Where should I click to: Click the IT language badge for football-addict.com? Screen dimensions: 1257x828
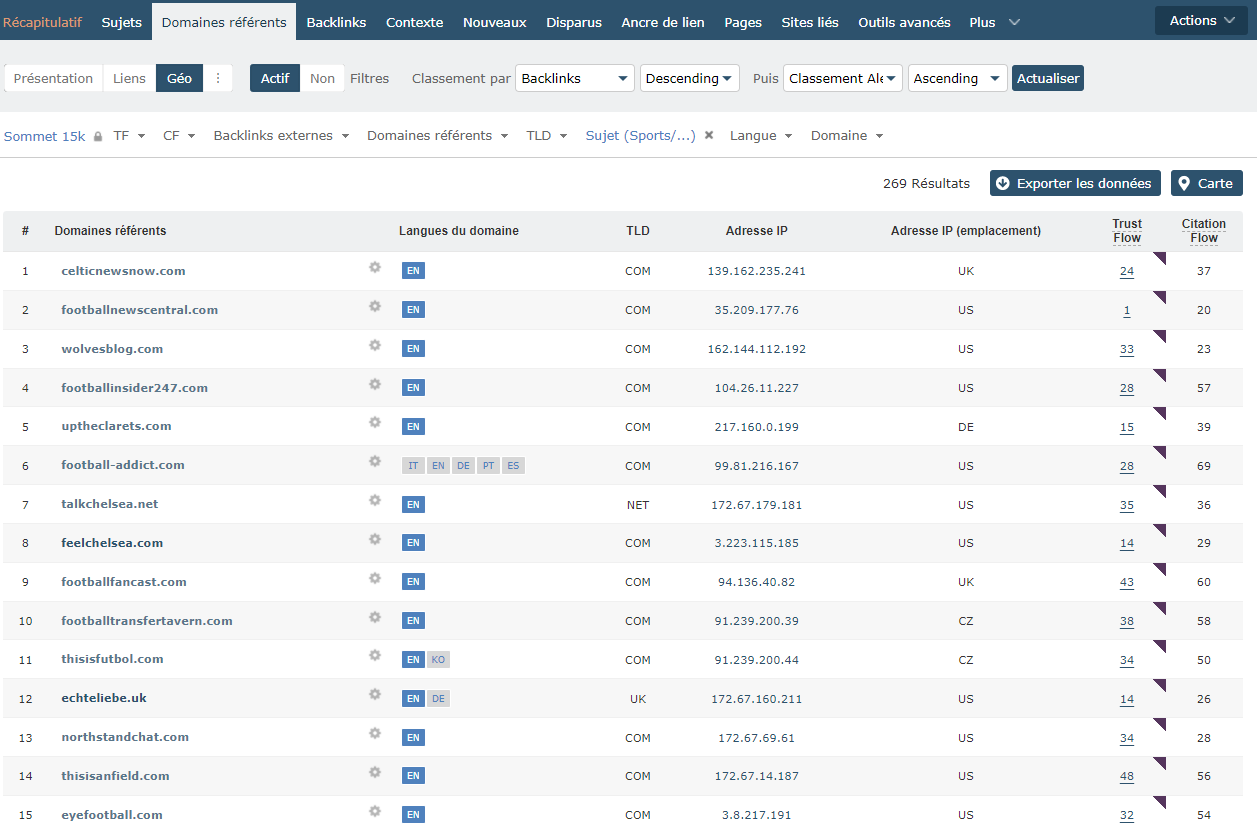(x=413, y=466)
